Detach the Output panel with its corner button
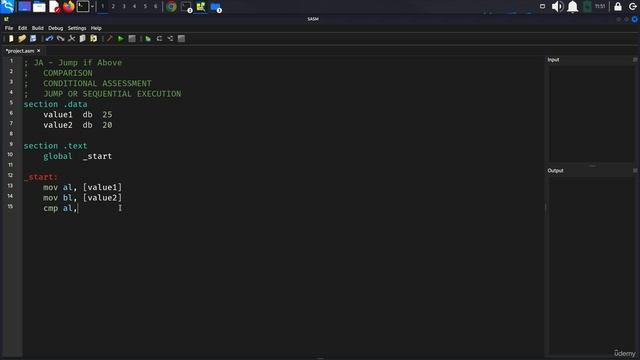 tap(635, 170)
